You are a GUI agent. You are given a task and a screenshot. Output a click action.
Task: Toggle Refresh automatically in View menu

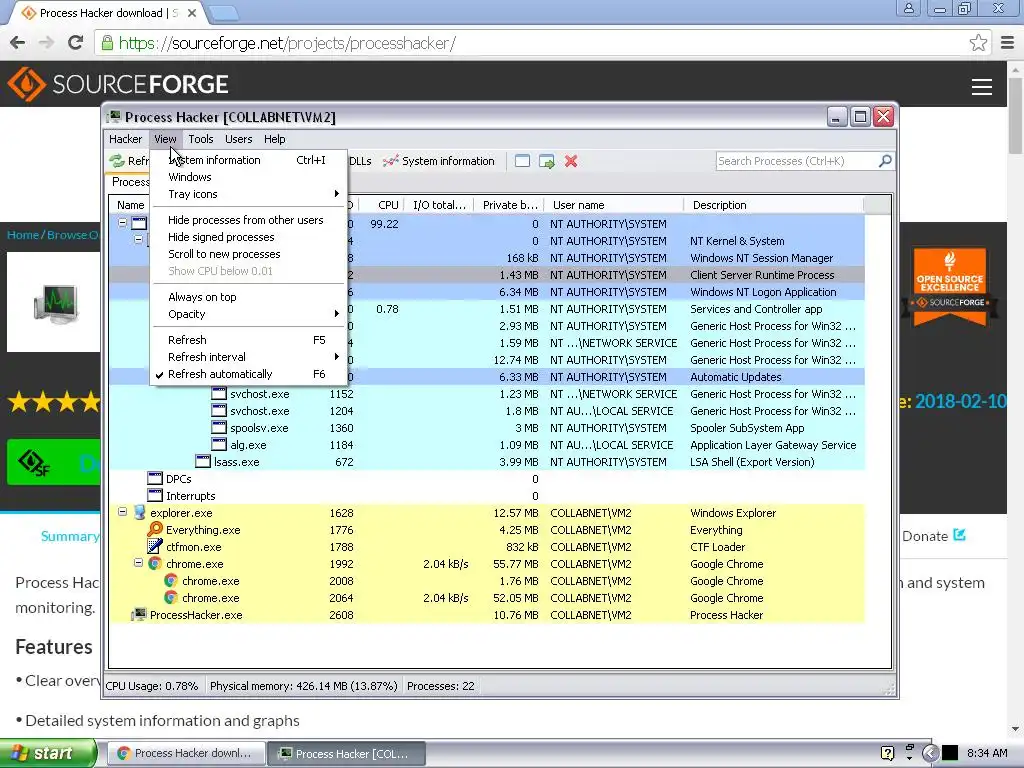point(247,374)
